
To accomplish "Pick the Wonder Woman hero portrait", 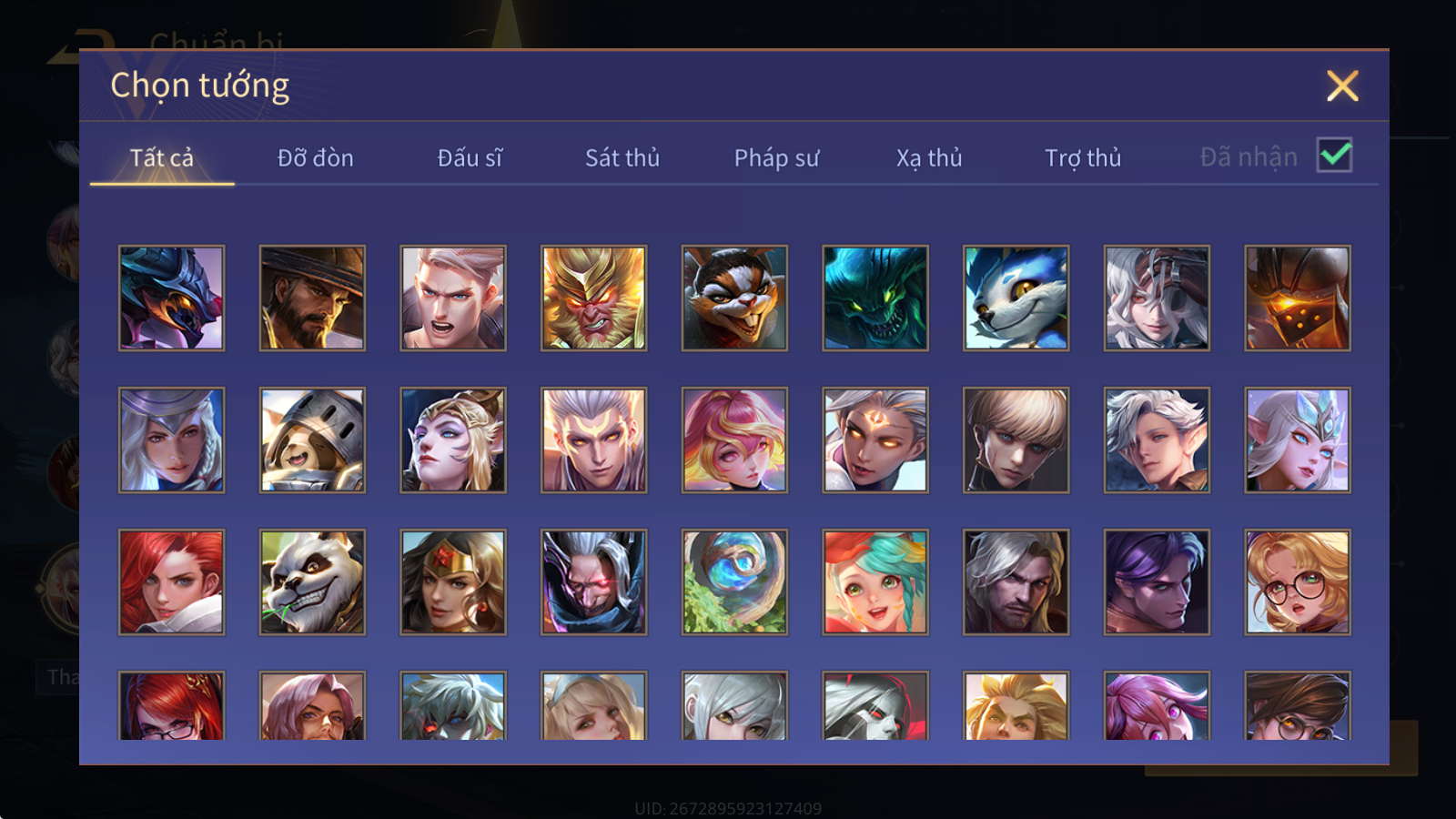I will (453, 581).
